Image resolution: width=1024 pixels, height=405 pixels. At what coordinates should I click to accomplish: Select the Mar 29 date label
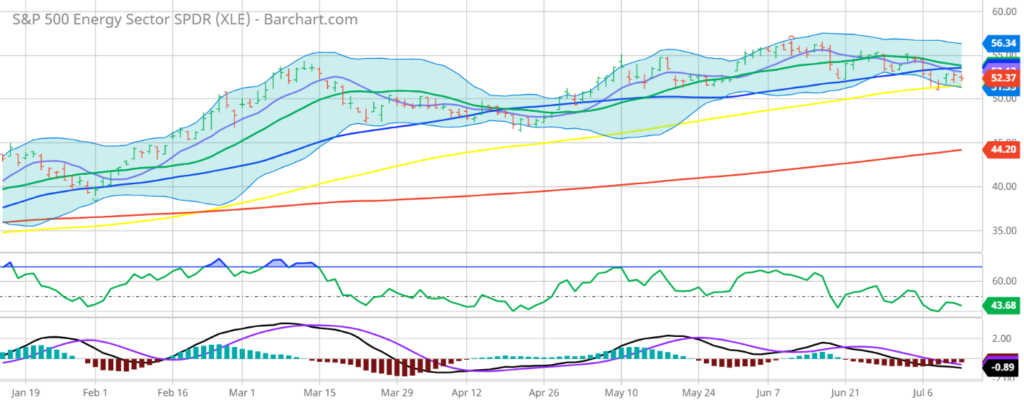(x=396, y=394)
